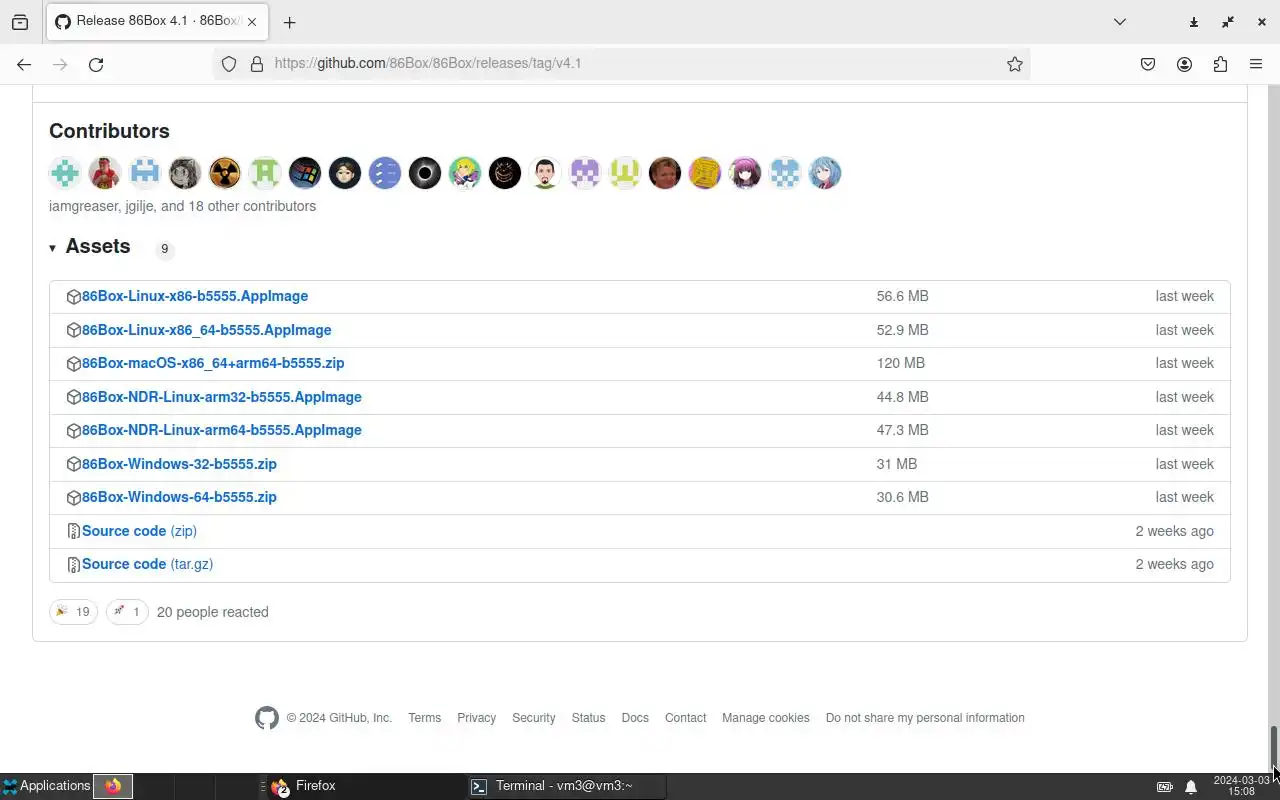This screenshot has width=1280, height=800.
Task: Click the assets count badge 9
Action: coord(165,249)
